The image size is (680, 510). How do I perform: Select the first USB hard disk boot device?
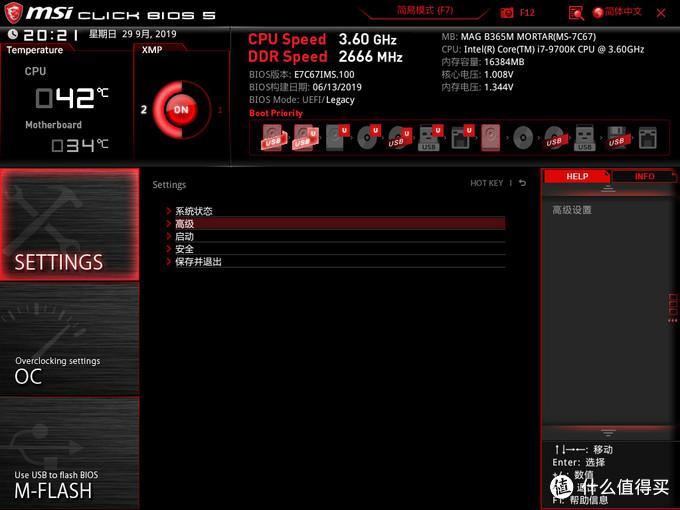(x=274, y=137)
